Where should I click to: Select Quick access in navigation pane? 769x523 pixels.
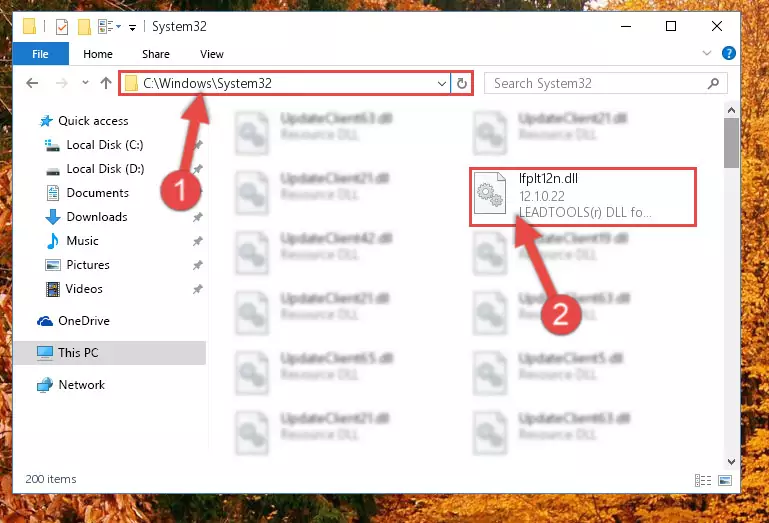click(93, 121)
